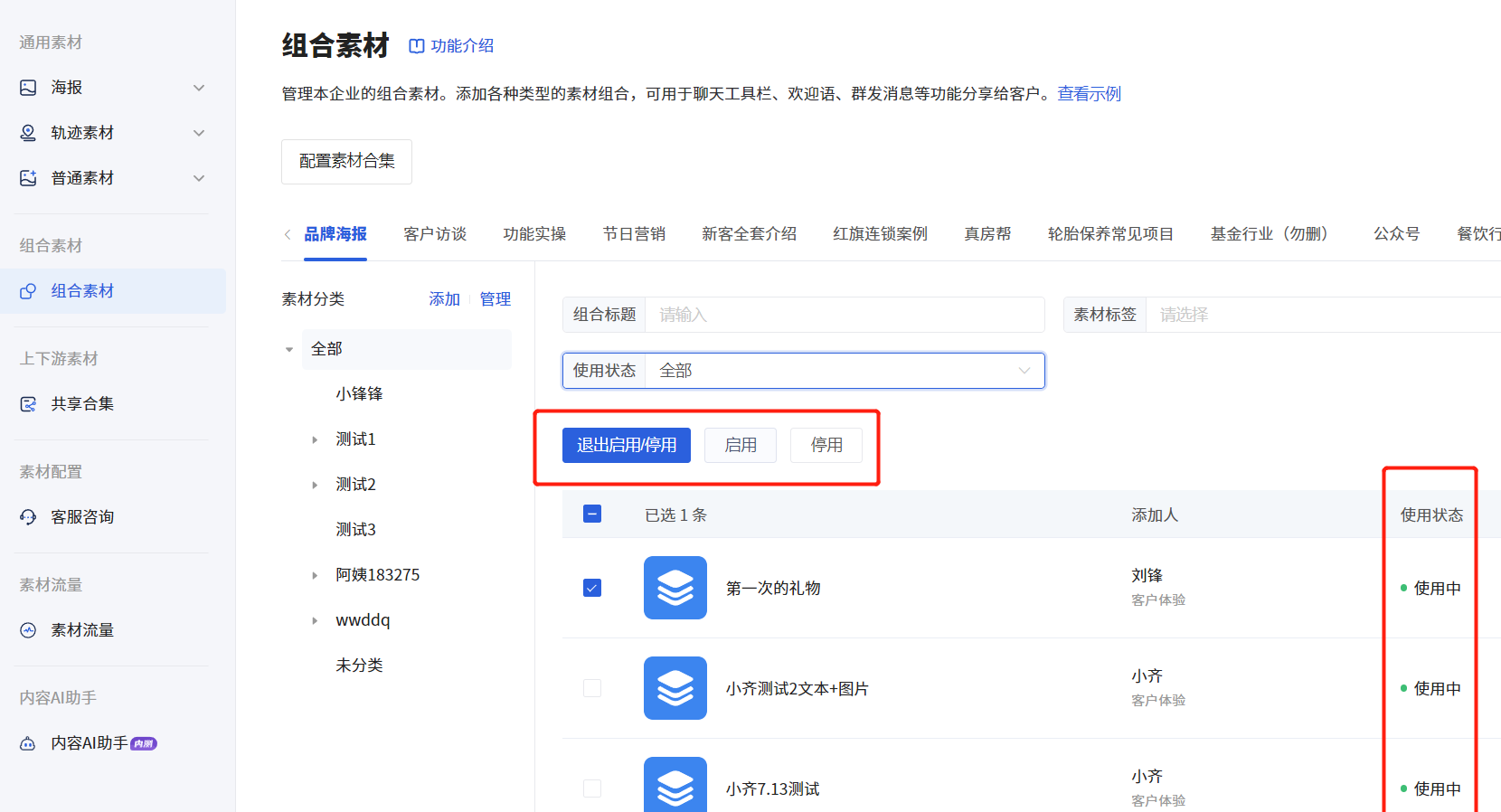This screenshot has height=812, width=1501.
Task: Focus the 组合标题 input field
Action: pos(804,315)
